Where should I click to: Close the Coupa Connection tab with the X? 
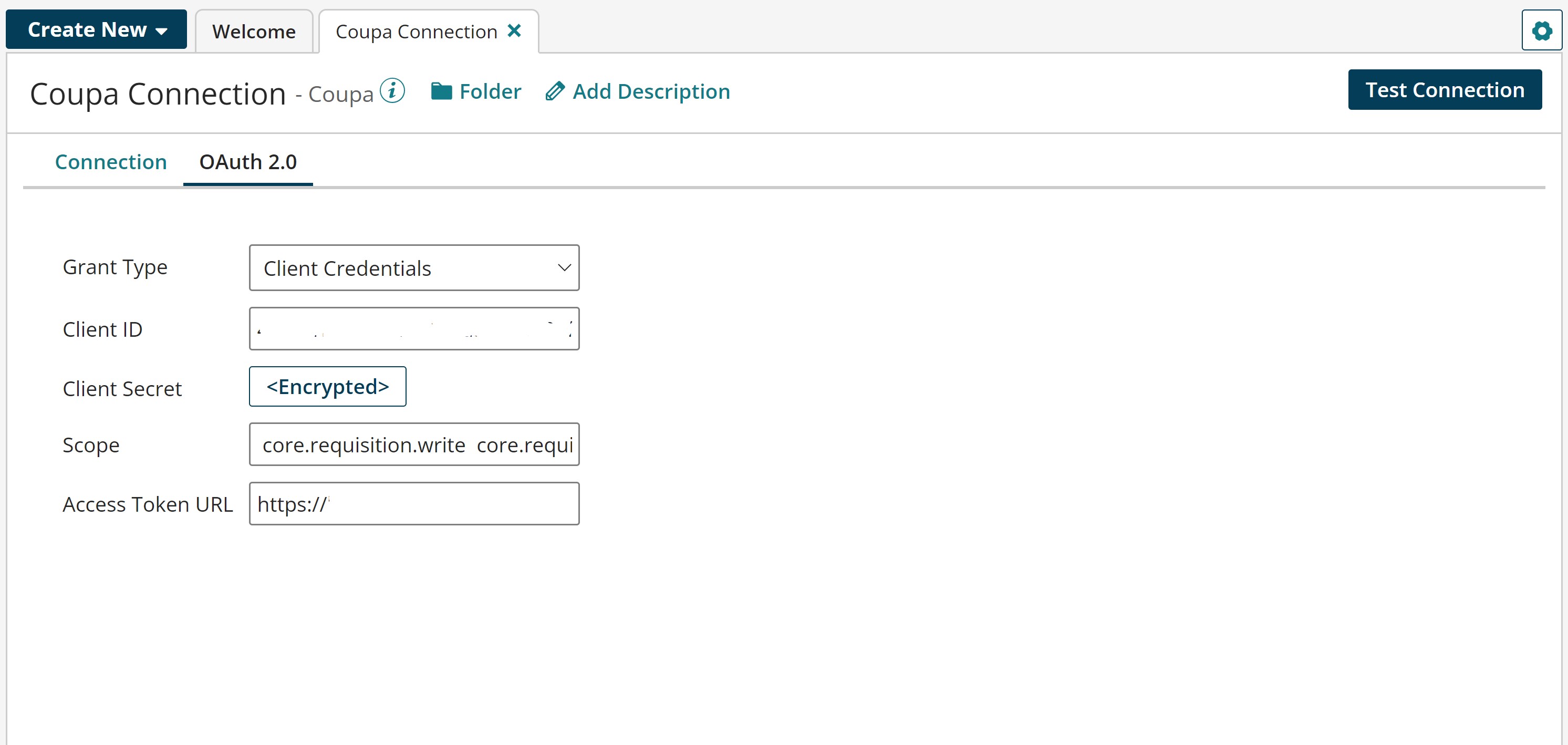515,30
